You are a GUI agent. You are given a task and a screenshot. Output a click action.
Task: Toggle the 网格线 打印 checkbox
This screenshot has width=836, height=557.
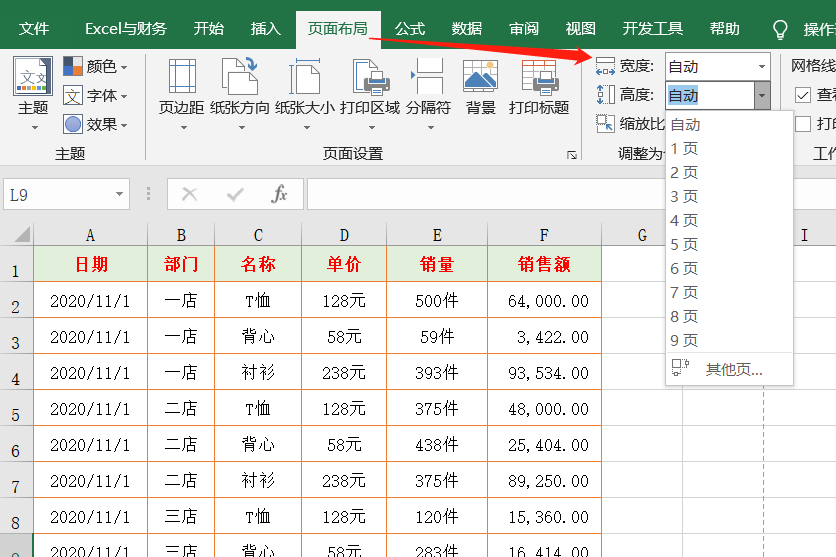[802, 124]
